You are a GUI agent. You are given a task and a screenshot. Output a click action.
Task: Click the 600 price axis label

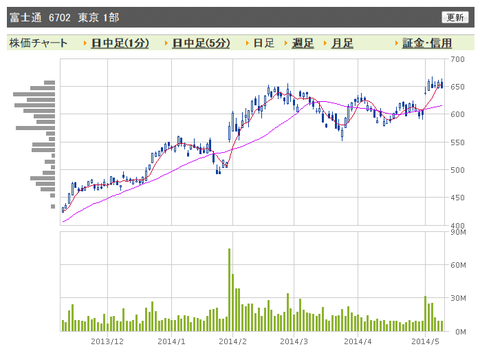pos(457,114)
